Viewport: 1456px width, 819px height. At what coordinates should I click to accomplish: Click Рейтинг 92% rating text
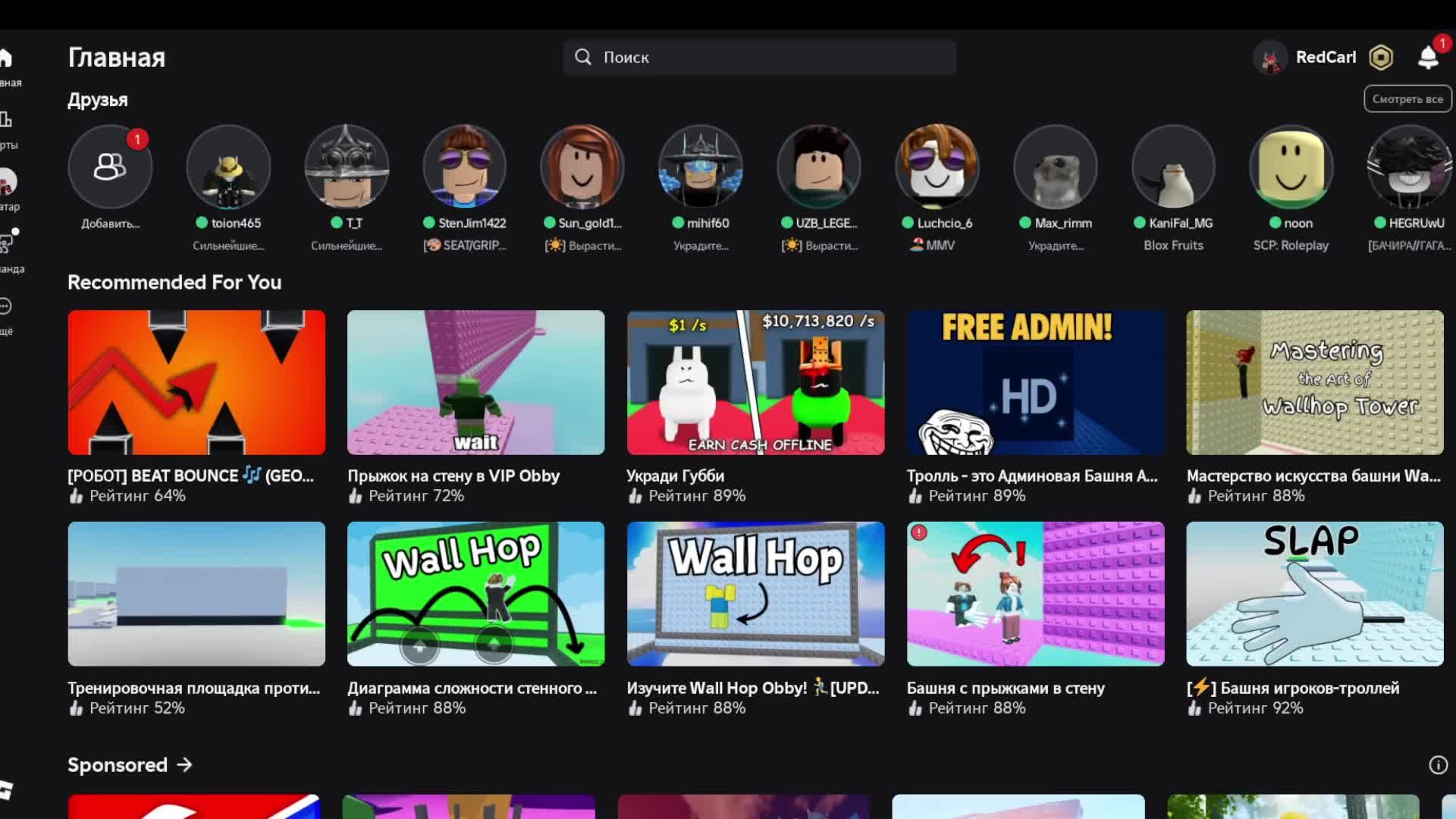(x=1255, y=708)
